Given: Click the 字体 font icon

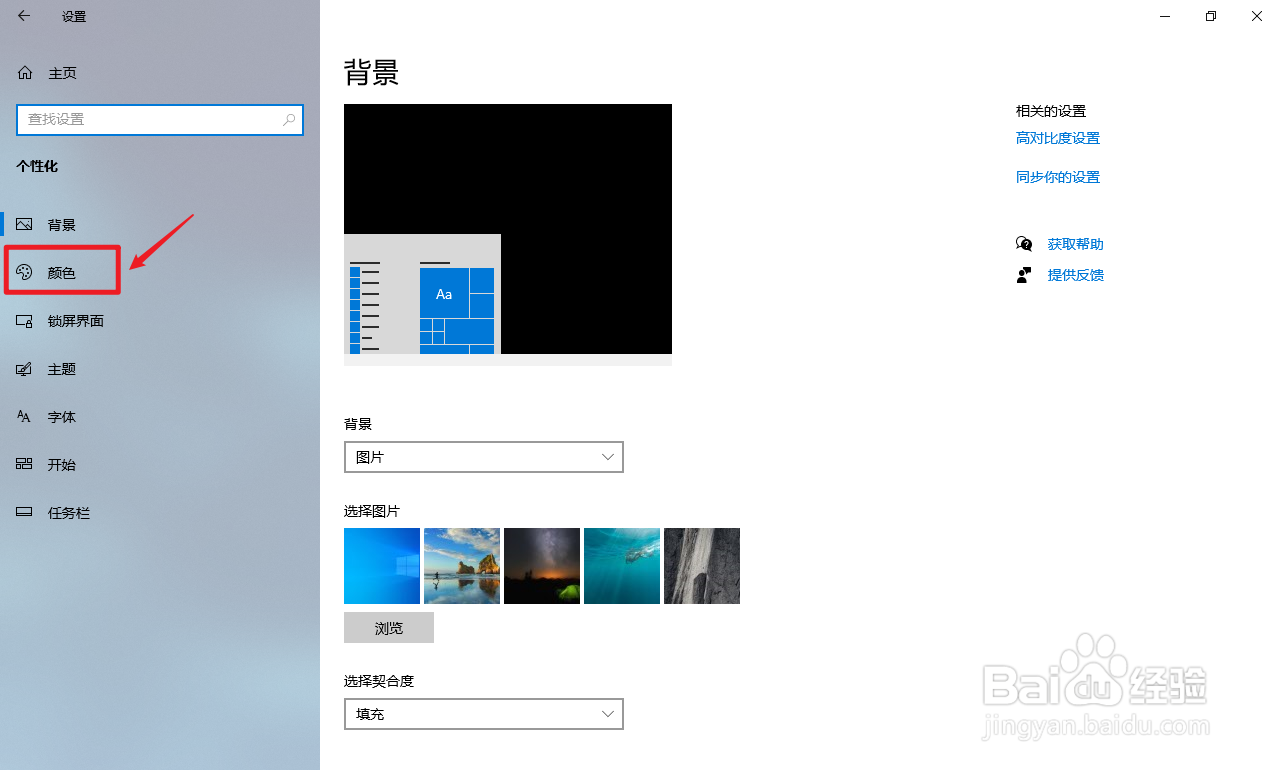Looking at the screenshot, I should click(25, 417).
